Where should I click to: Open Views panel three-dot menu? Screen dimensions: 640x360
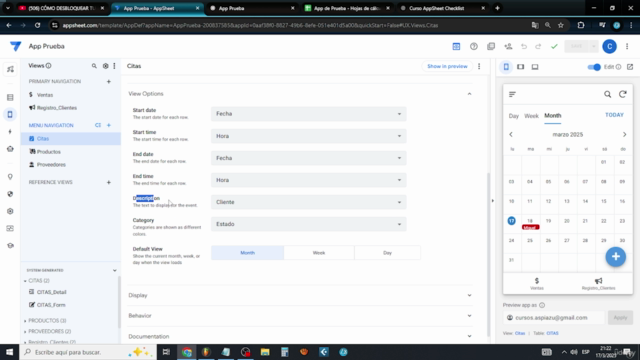(114, 66)
